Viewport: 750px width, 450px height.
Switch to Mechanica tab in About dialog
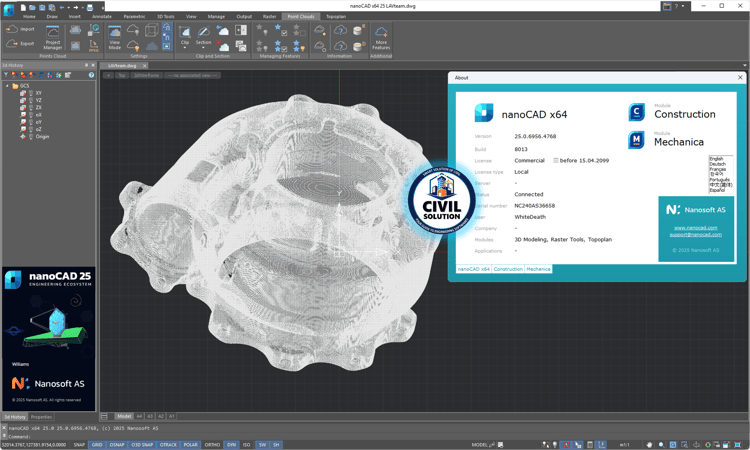[538, 269]
